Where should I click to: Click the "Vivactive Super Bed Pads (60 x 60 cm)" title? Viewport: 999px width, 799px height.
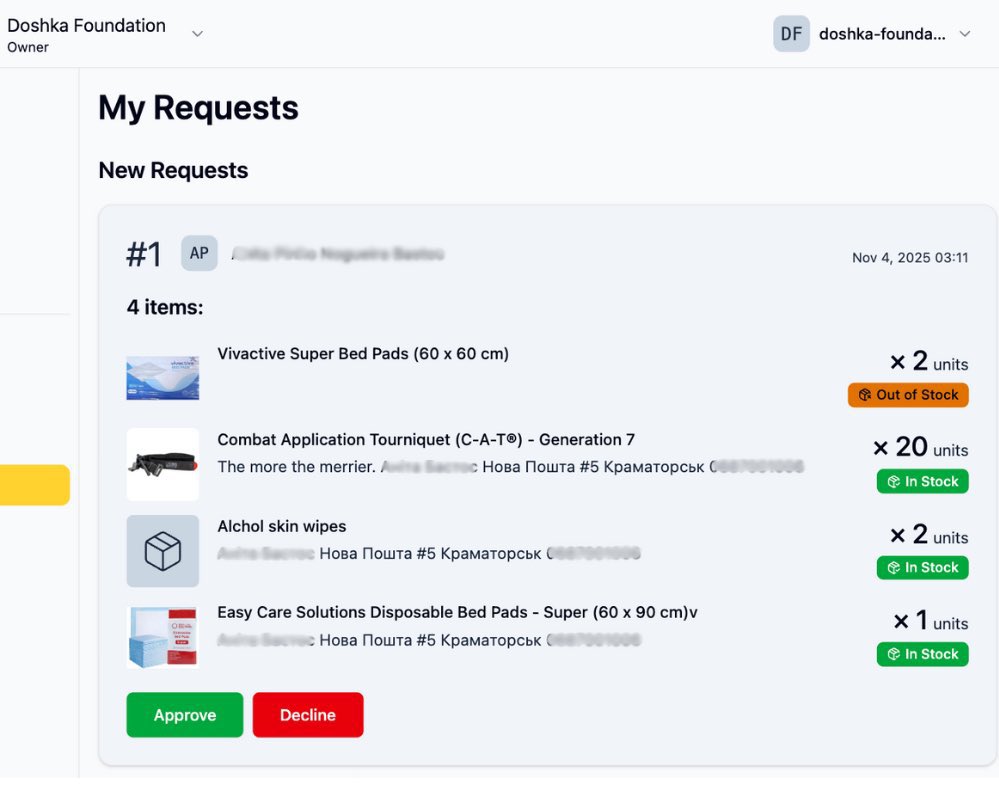363,354
